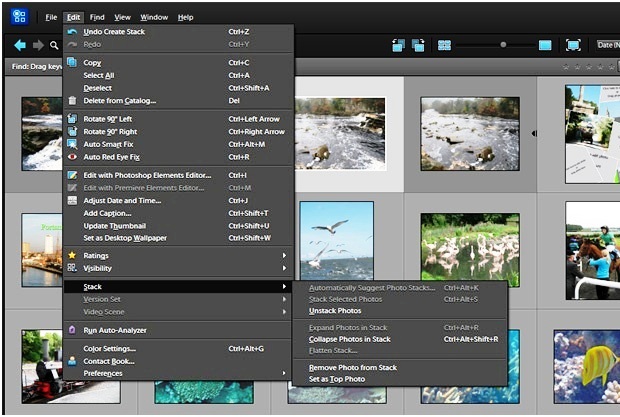Click the Auto Smart Fix icon

(72, 144)
